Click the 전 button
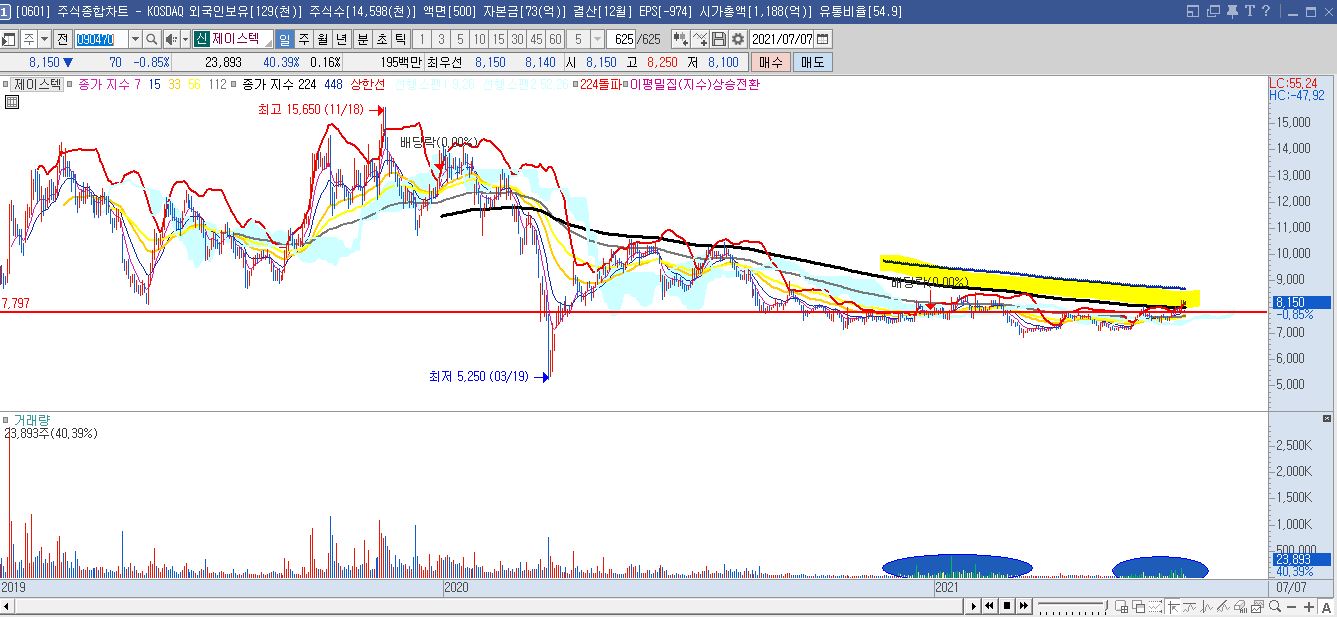 (x=62, y=39)
